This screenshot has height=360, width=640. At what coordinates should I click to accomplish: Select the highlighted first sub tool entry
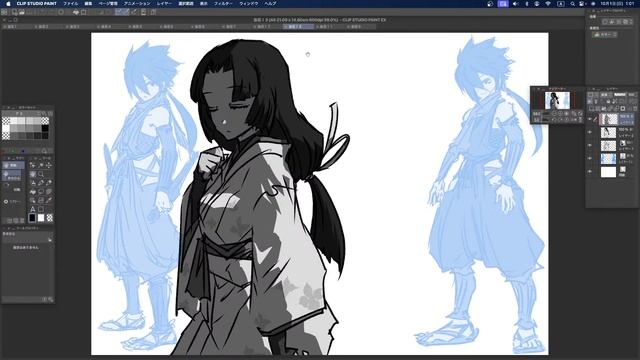point(13,165)
